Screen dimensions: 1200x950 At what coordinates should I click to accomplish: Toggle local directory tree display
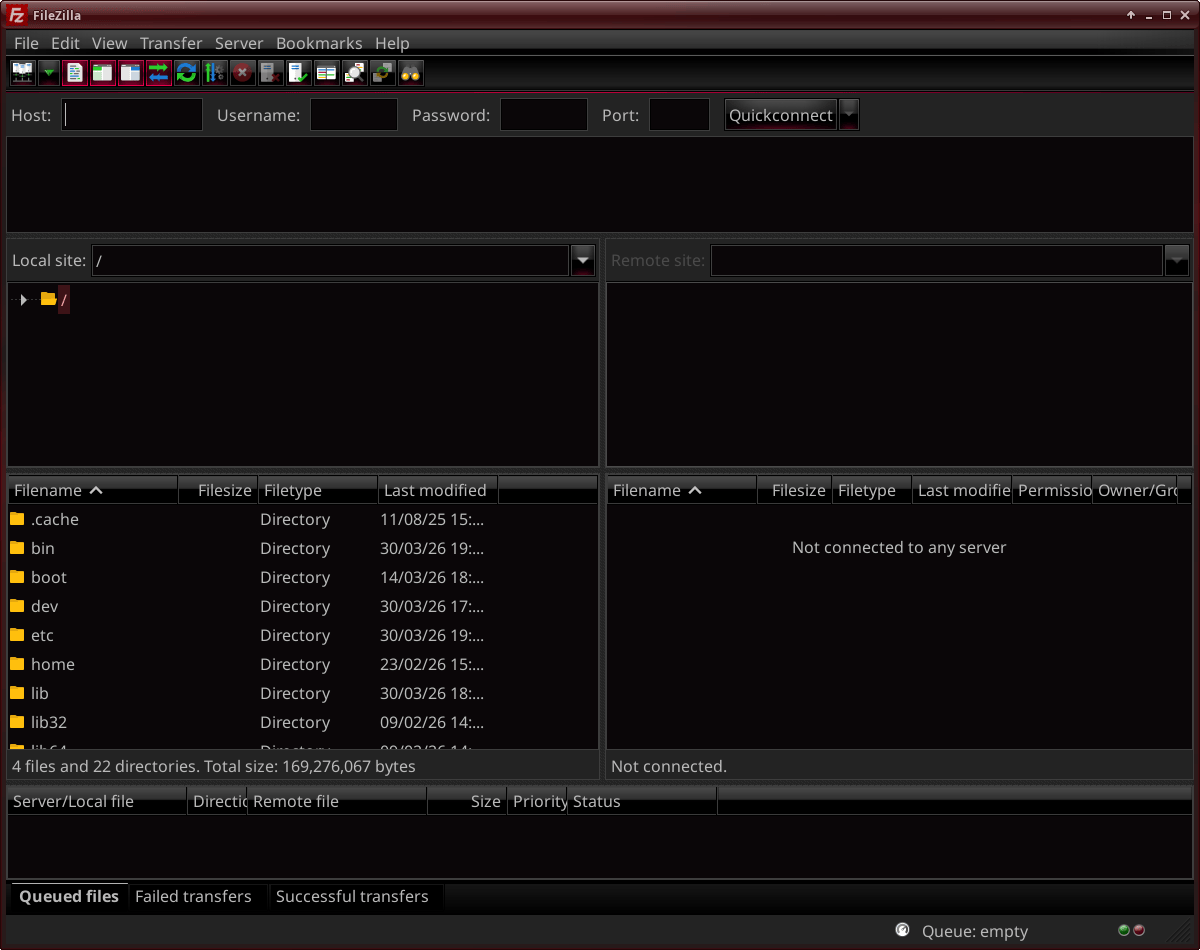(103, 73)
